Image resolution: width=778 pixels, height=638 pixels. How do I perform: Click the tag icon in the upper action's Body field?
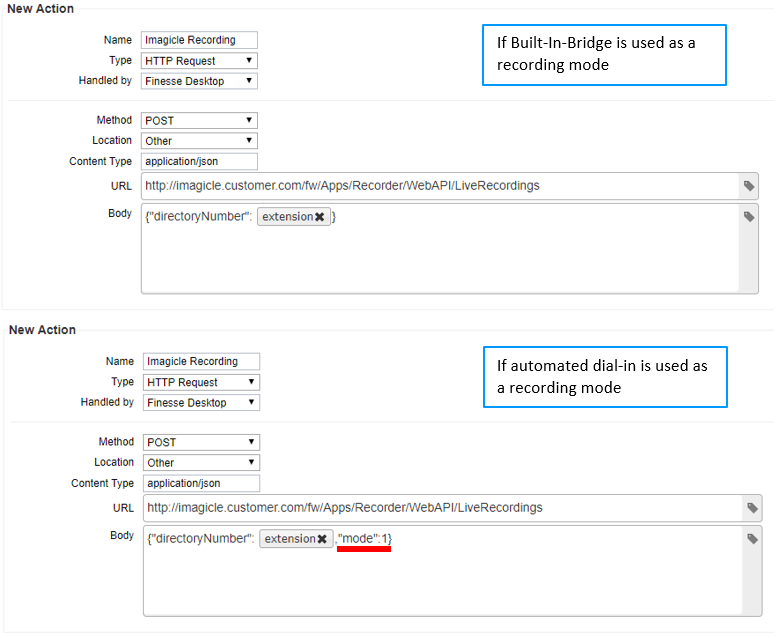pos(748,217)
